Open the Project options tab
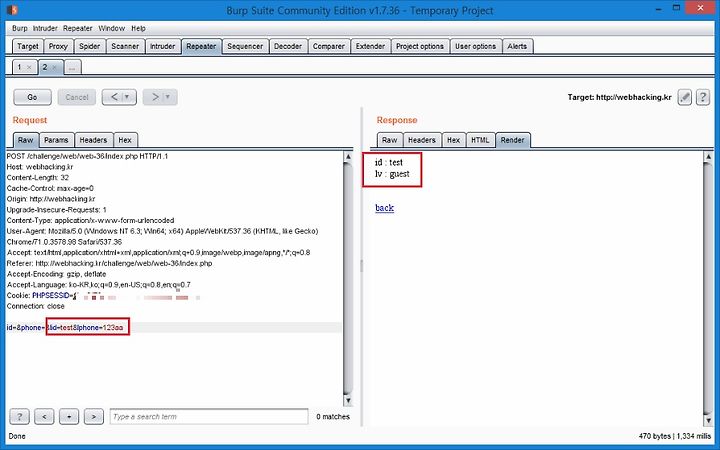This screenshot has height=450, width=720. coord(420,46)
